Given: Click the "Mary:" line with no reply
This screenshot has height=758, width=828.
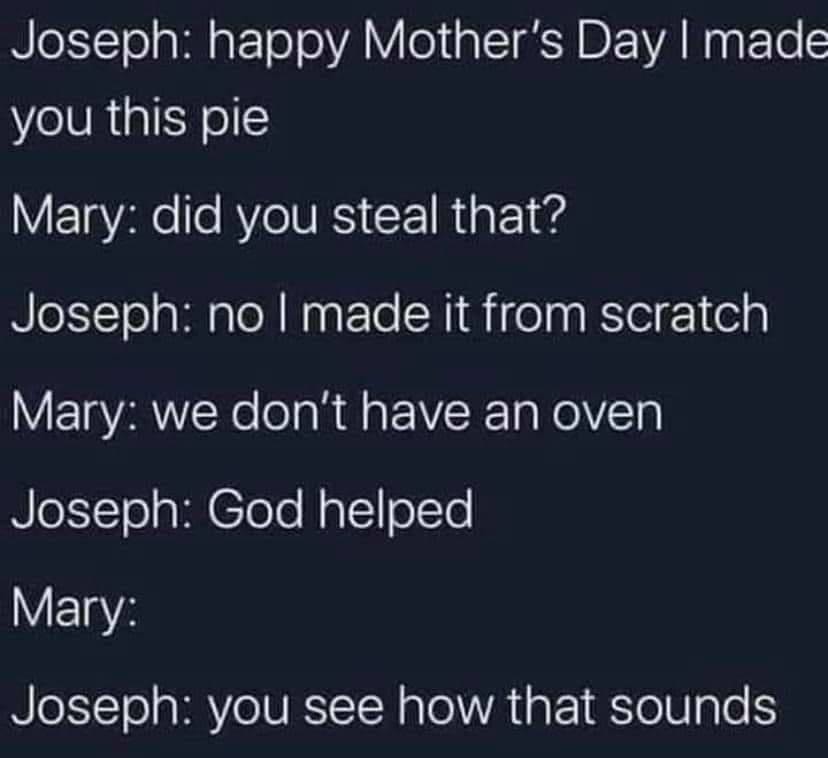Looking at the screenshot, I should click(68, 609).
